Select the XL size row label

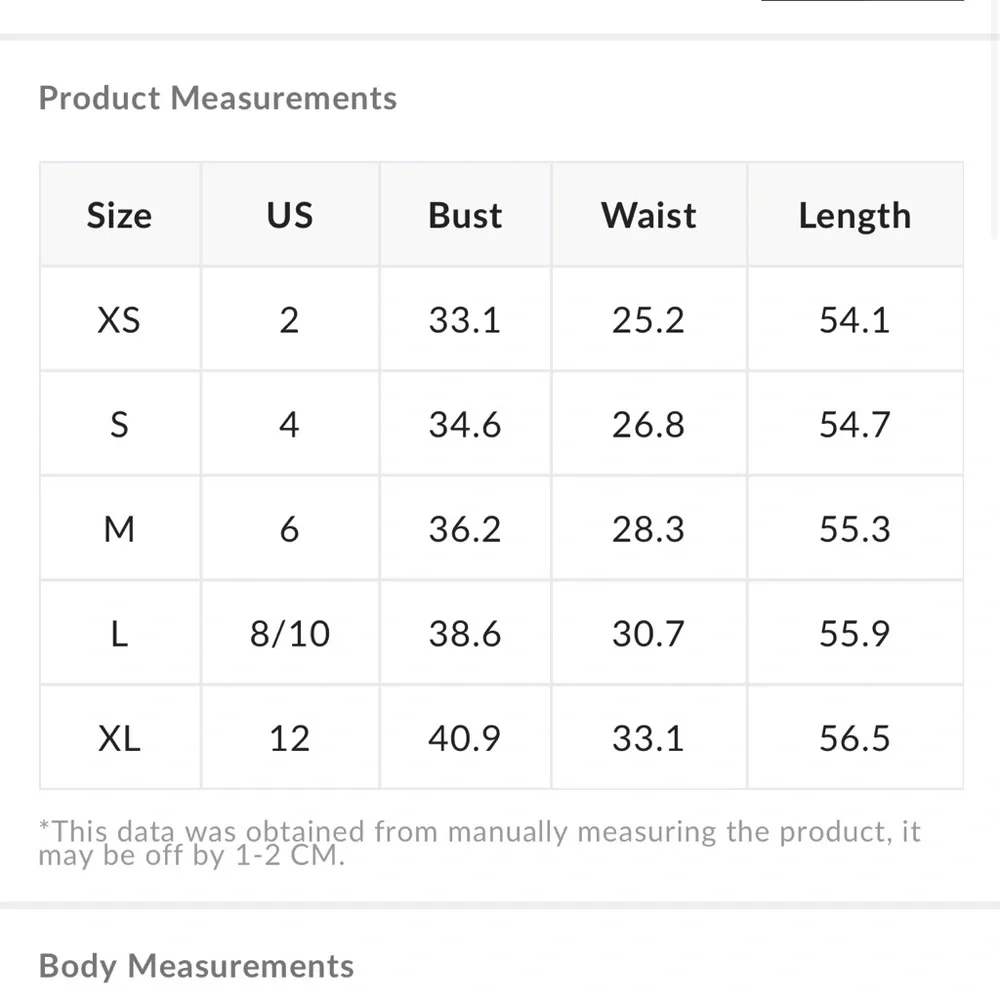tap(119, 738)
